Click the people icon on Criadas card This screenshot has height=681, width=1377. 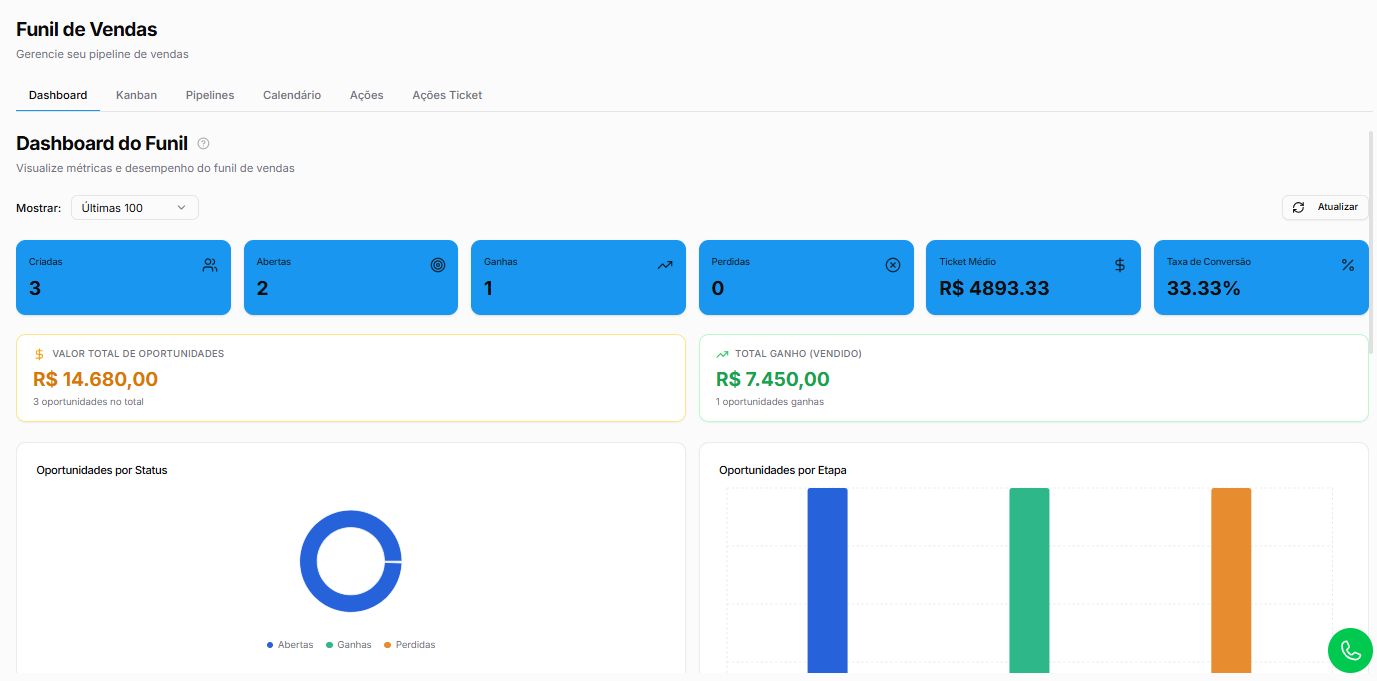(x=210, y=265)
